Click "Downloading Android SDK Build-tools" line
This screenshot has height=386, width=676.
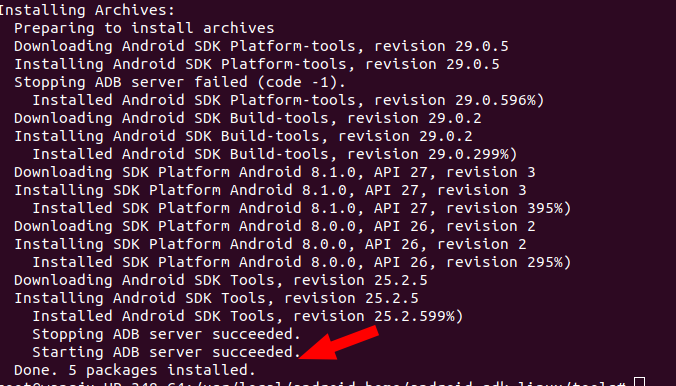pyautogui.click(x=248, y=118)
